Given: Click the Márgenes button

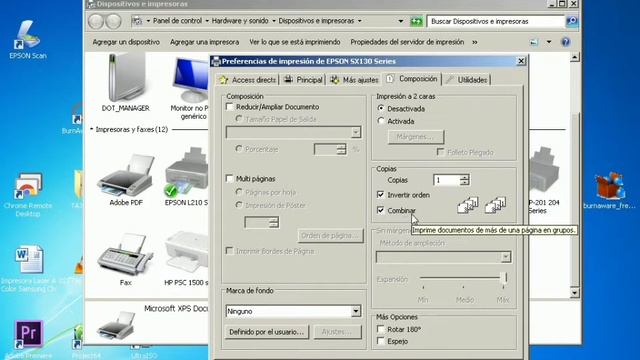Looking at the screenshot, I should point(416,137).
